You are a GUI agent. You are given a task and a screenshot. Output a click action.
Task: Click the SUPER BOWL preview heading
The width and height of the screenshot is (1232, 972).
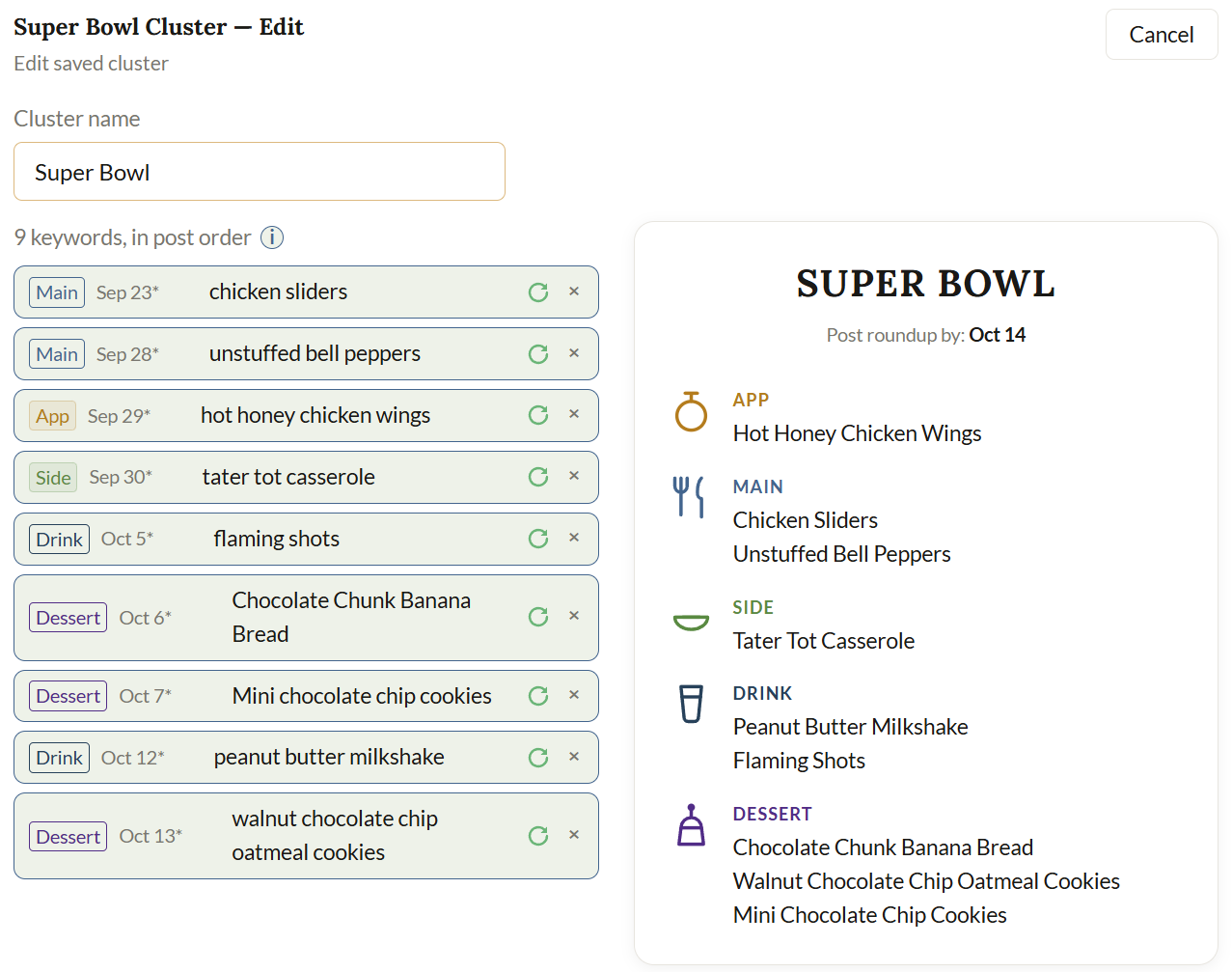tap(926, 284)
